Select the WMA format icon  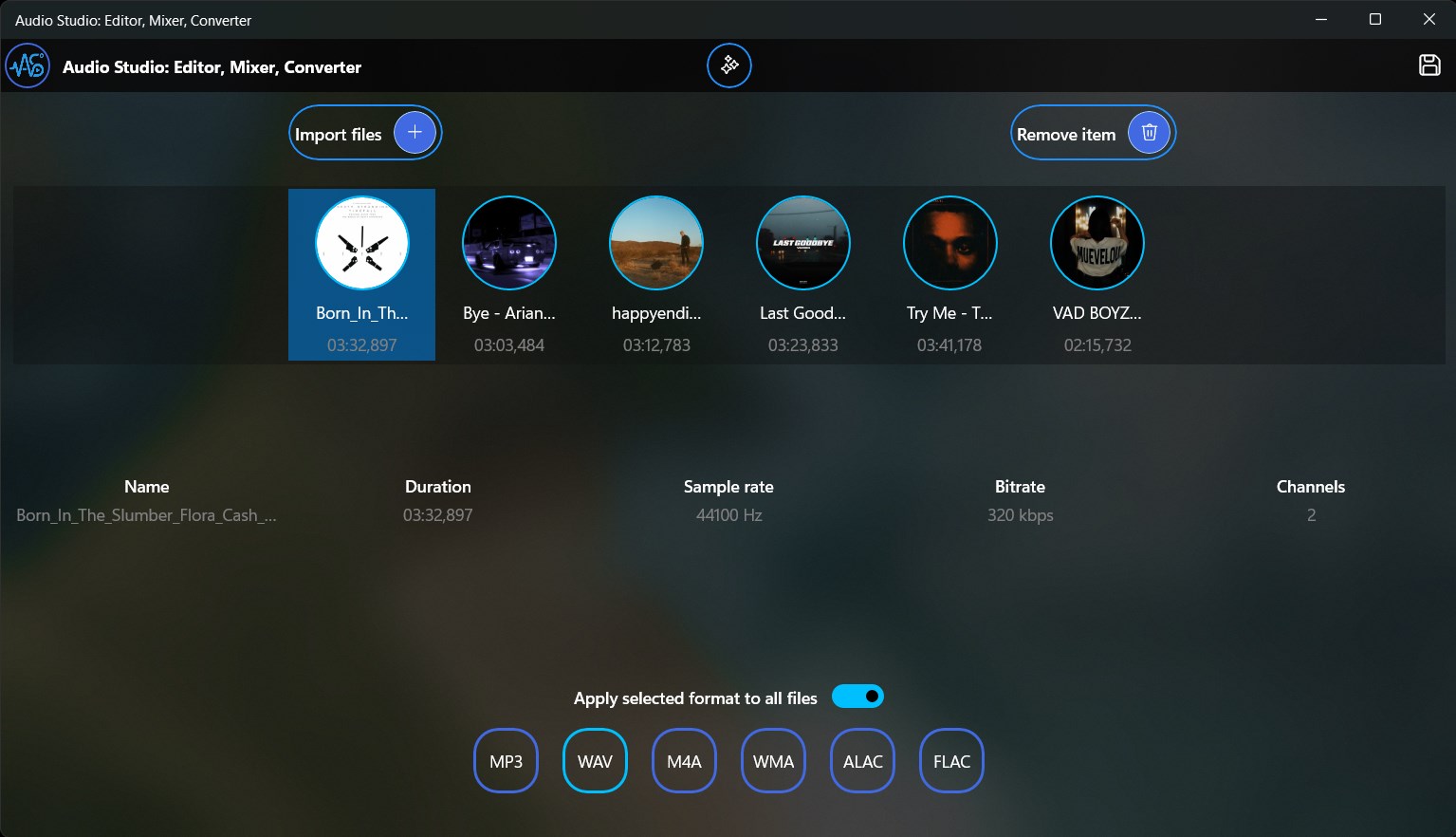click(773, 760)
